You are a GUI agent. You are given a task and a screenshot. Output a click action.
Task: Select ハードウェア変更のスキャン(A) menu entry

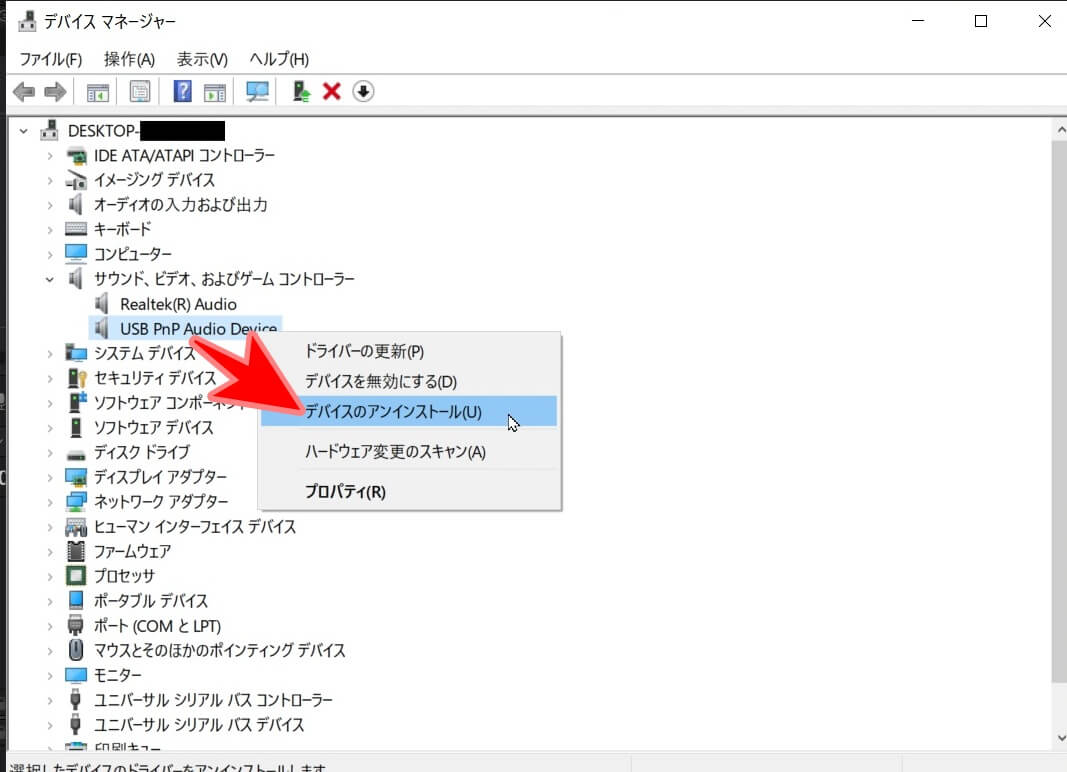(x=394, y=452)
